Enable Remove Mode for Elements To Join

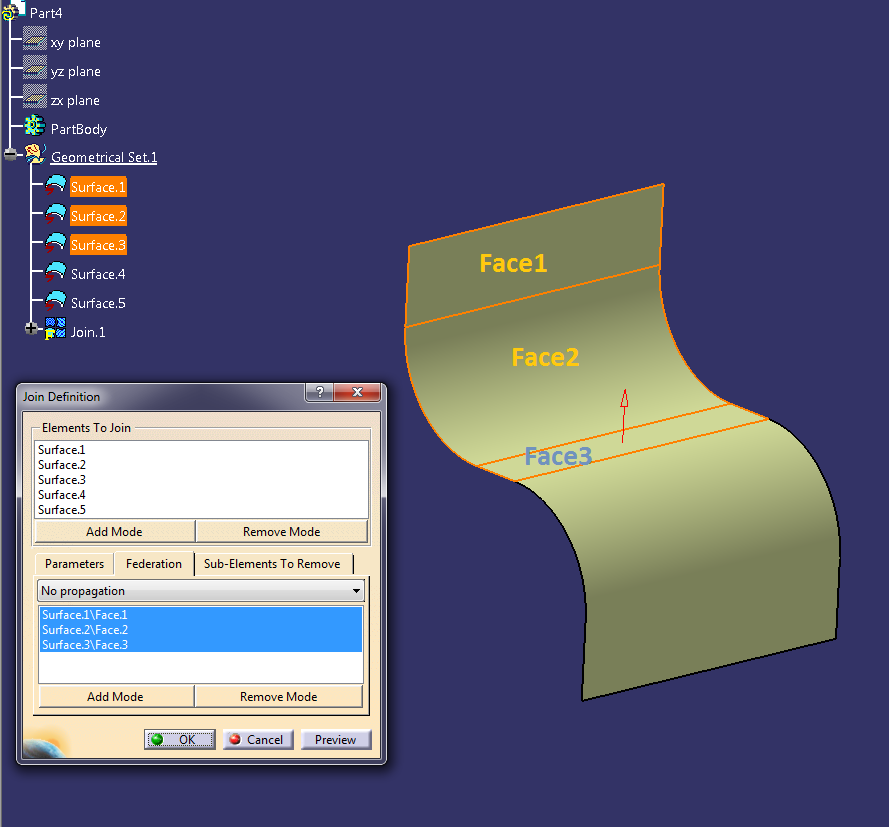point(282,530)
